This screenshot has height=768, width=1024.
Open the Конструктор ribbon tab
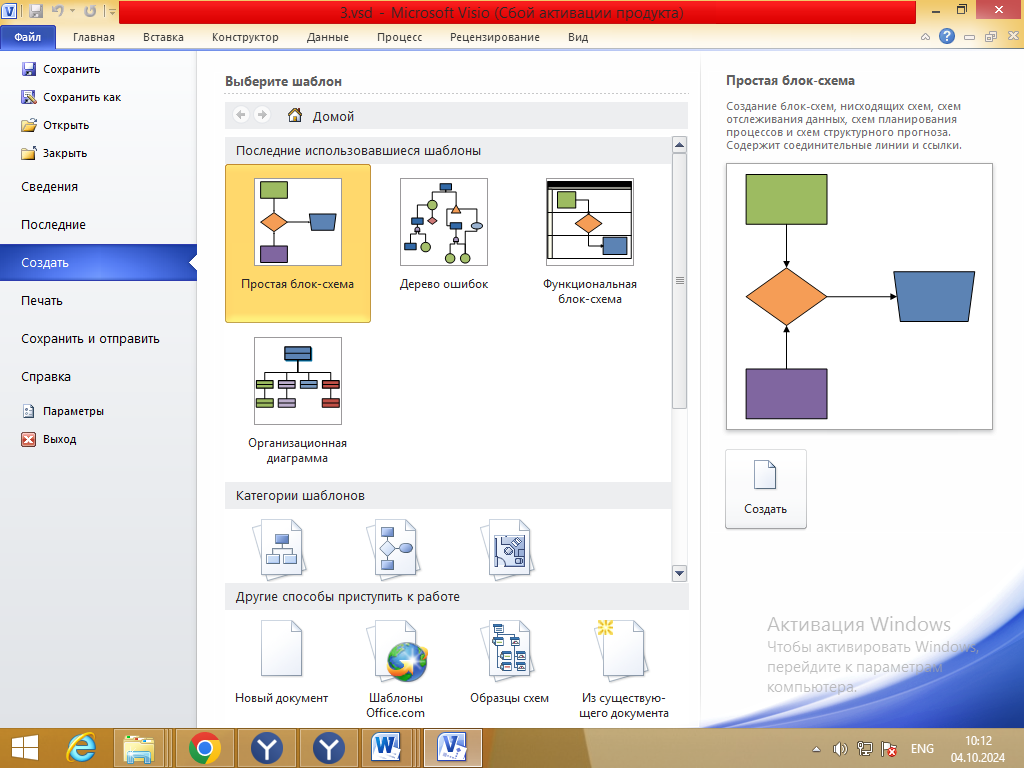(x=245, y=37)
